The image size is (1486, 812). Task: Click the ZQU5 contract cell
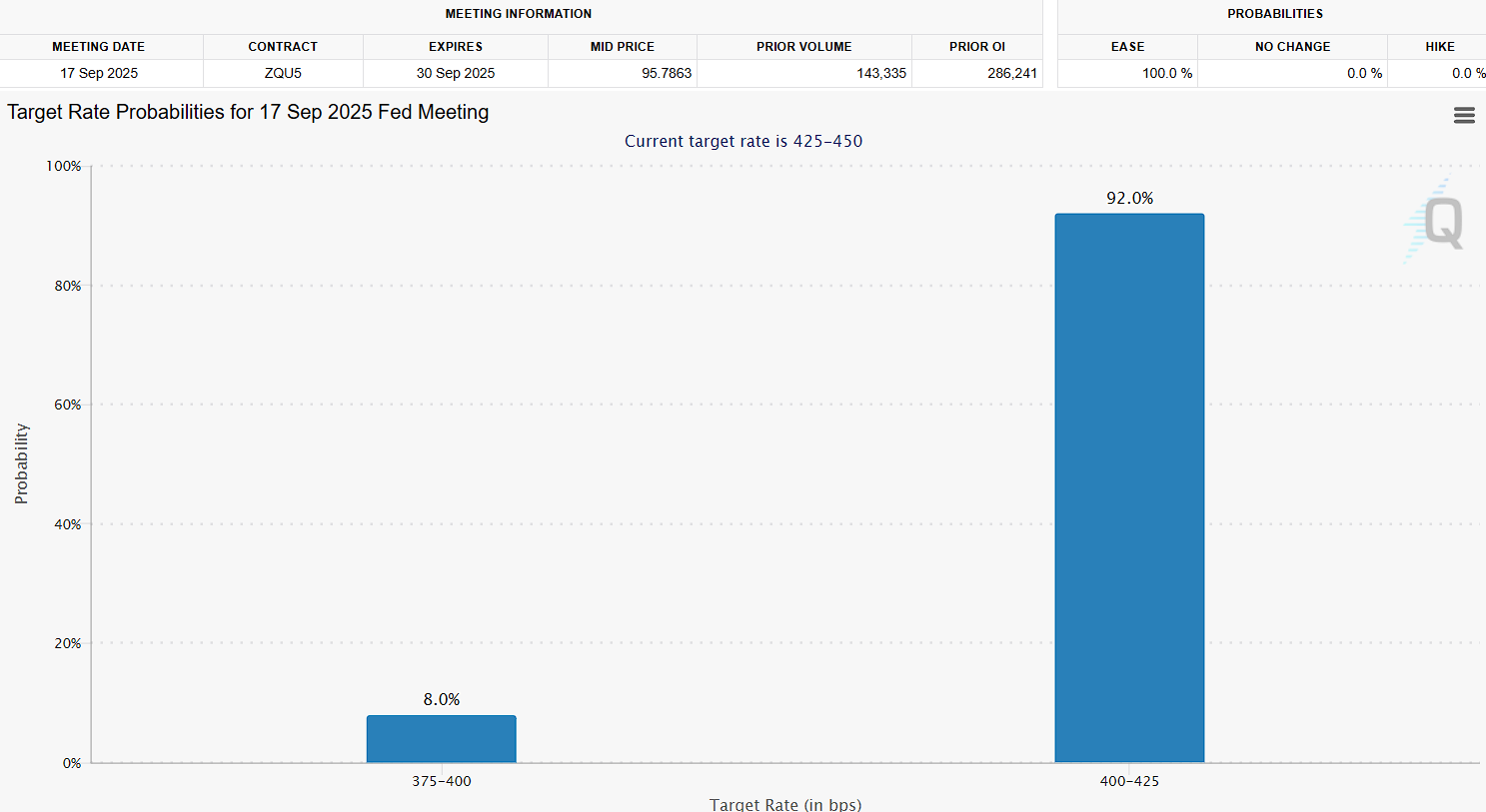coord(283,73)
